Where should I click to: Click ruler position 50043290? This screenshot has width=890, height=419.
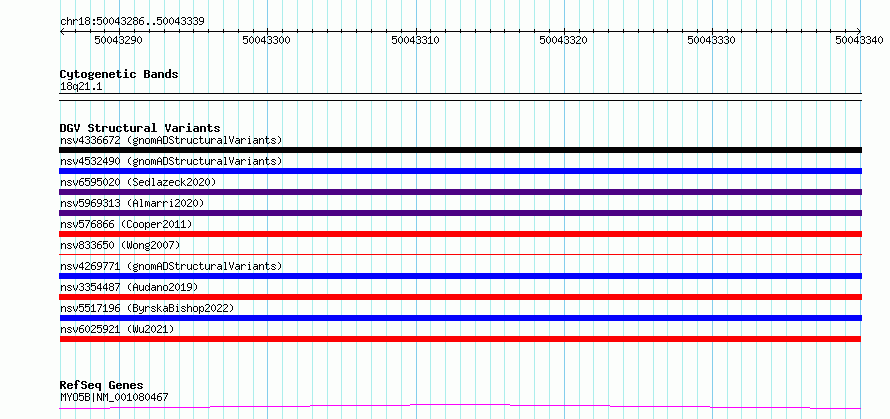119,40
